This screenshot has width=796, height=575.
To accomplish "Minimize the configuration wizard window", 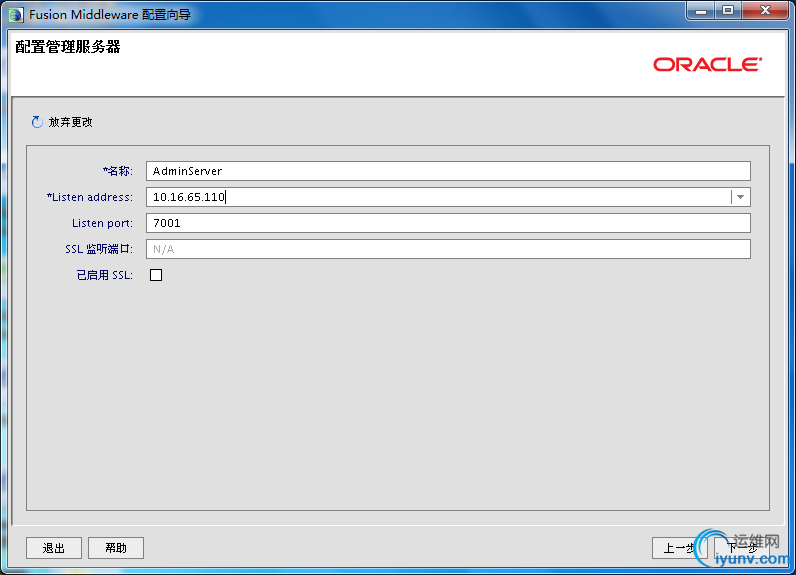I will [701, 11].
